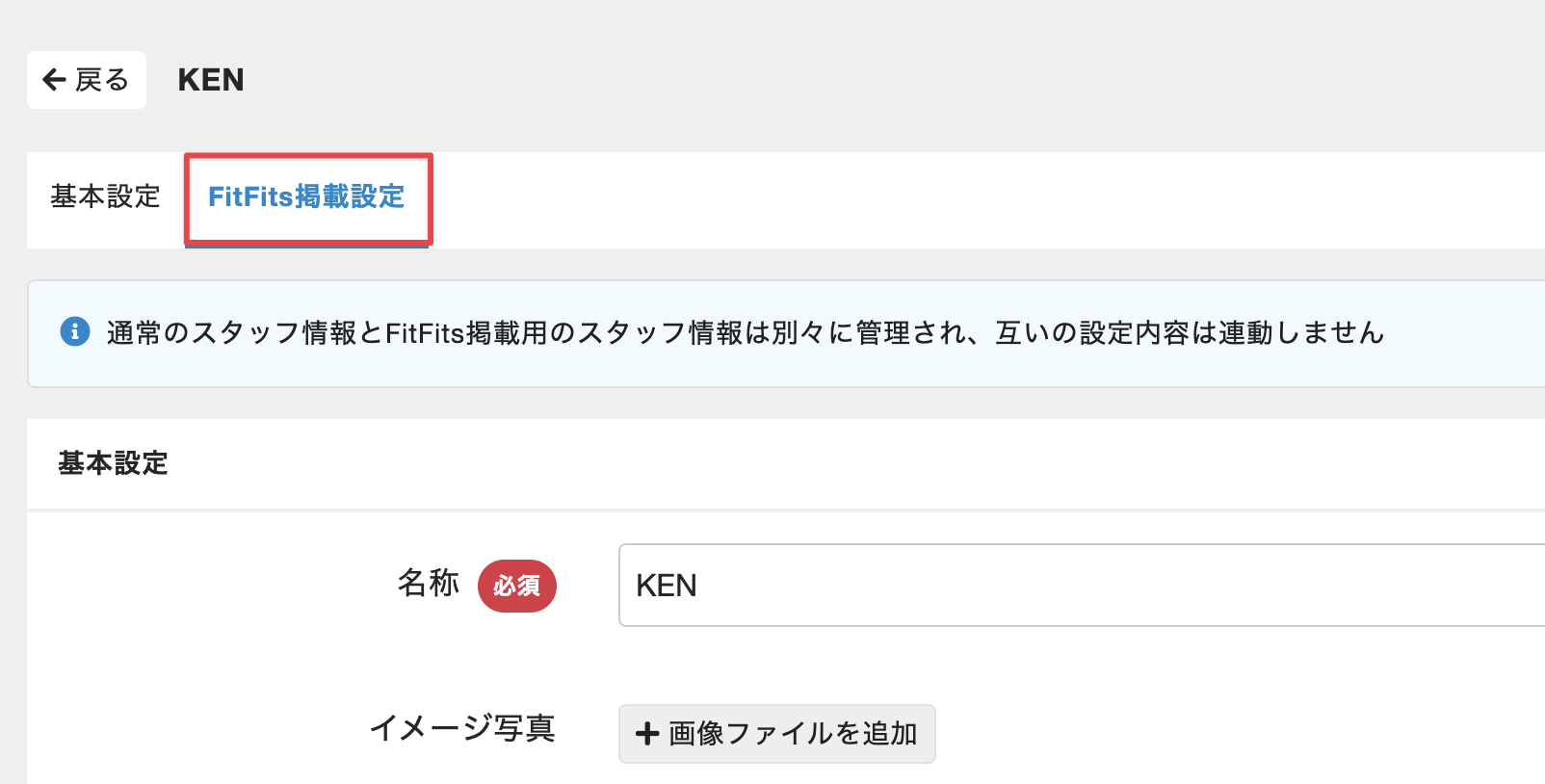Click the blue info circle icon

(75, 331)
